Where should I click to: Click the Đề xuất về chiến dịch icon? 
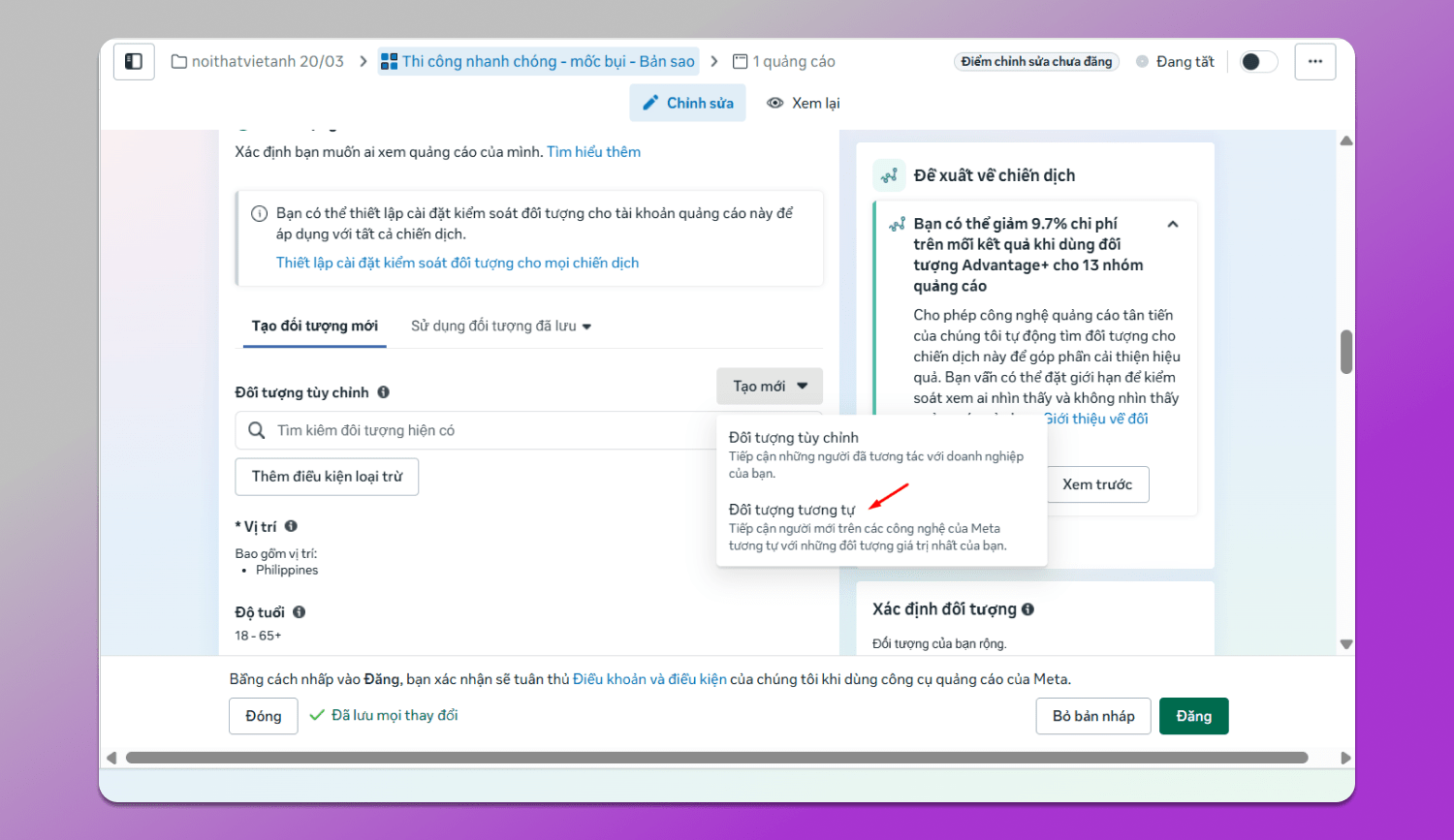(888, 175)
